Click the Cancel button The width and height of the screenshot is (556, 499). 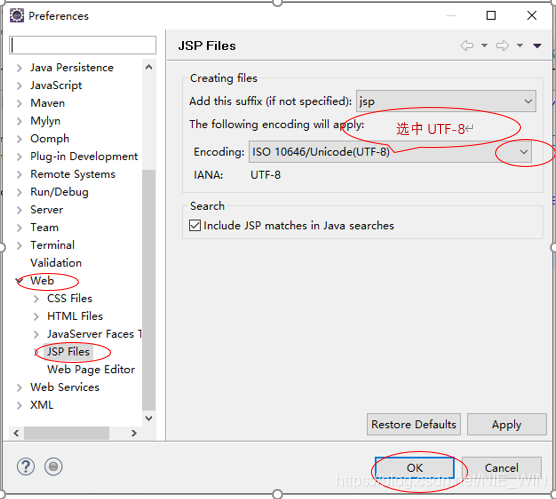click(x=502, y=468)
